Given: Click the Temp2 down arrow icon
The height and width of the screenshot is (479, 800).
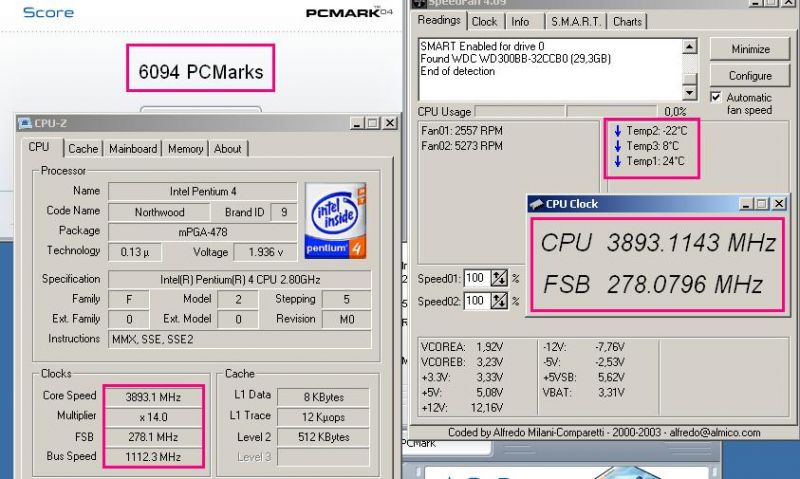Looking at the screenshot, I should 618,131.
